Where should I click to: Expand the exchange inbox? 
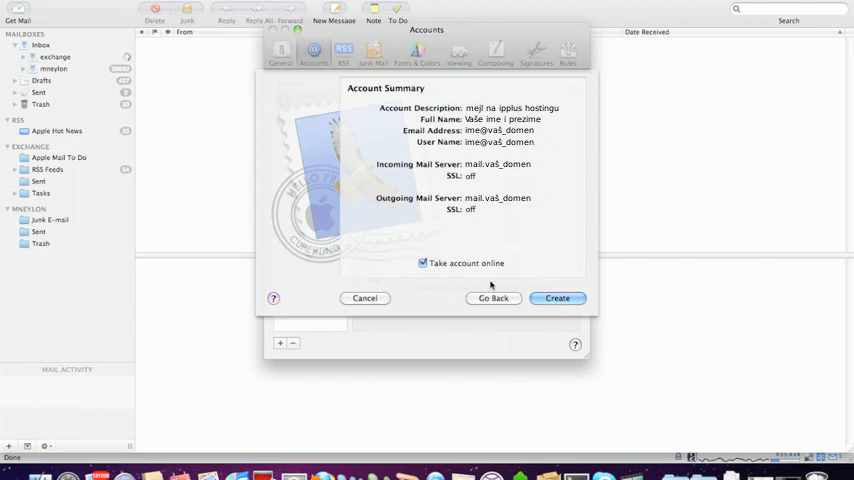pos(23,57)
